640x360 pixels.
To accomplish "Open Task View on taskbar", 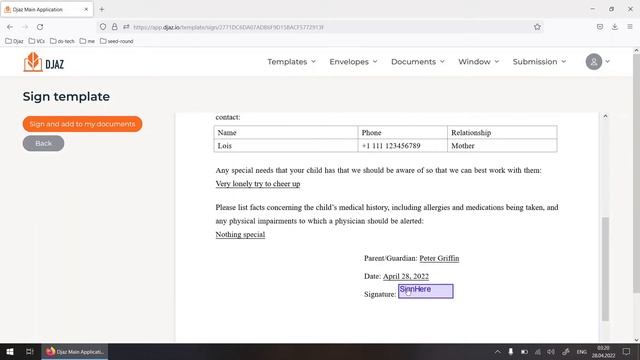I will point(29,351).
